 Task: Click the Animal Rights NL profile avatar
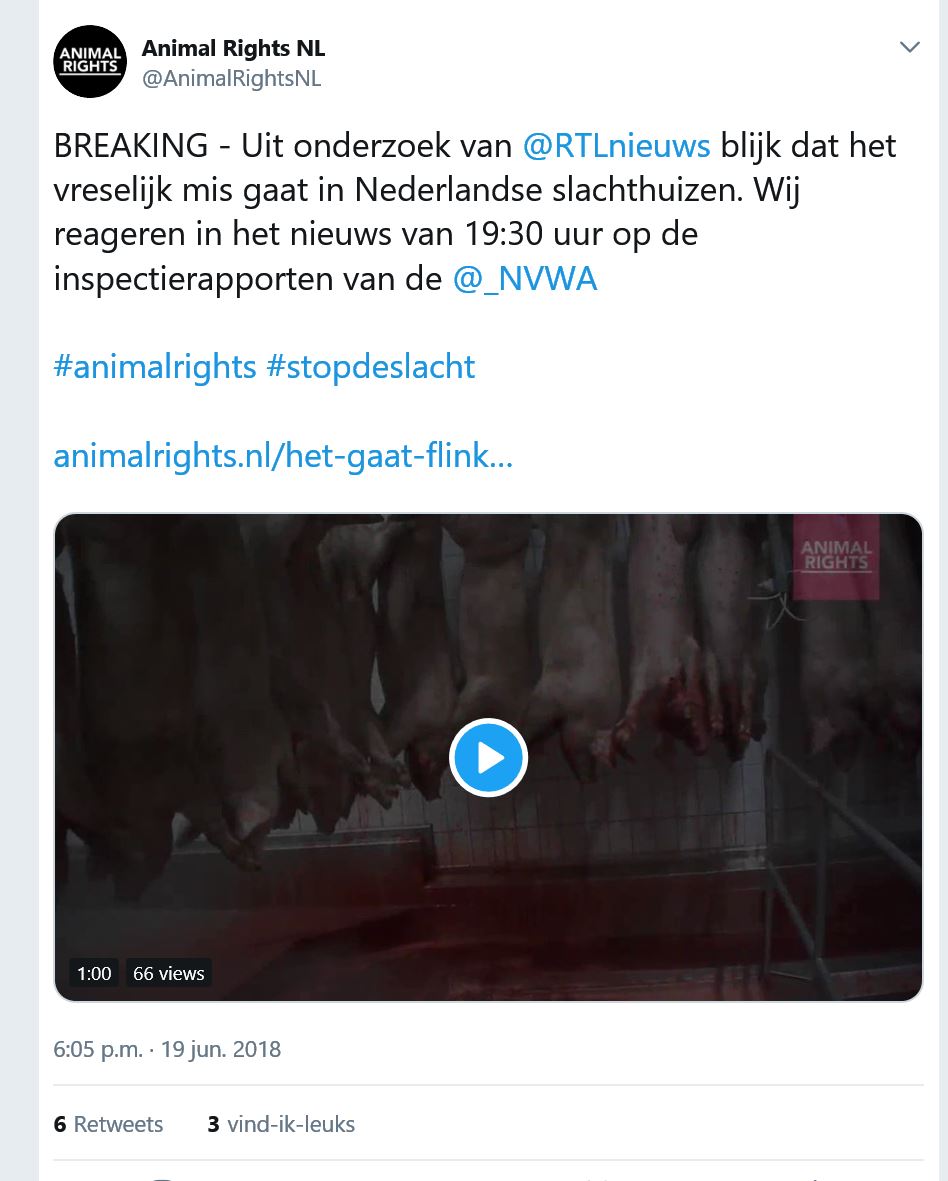[x=90, y=62]
